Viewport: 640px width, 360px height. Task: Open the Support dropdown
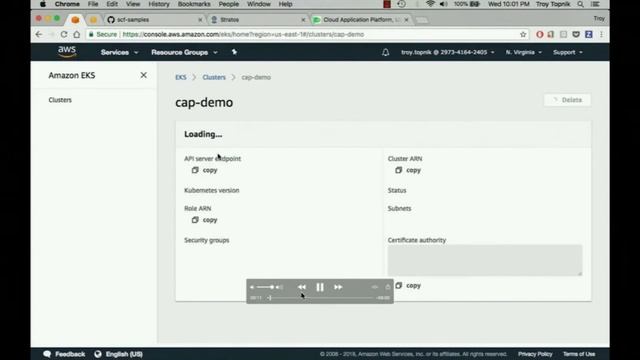[568, 52]
